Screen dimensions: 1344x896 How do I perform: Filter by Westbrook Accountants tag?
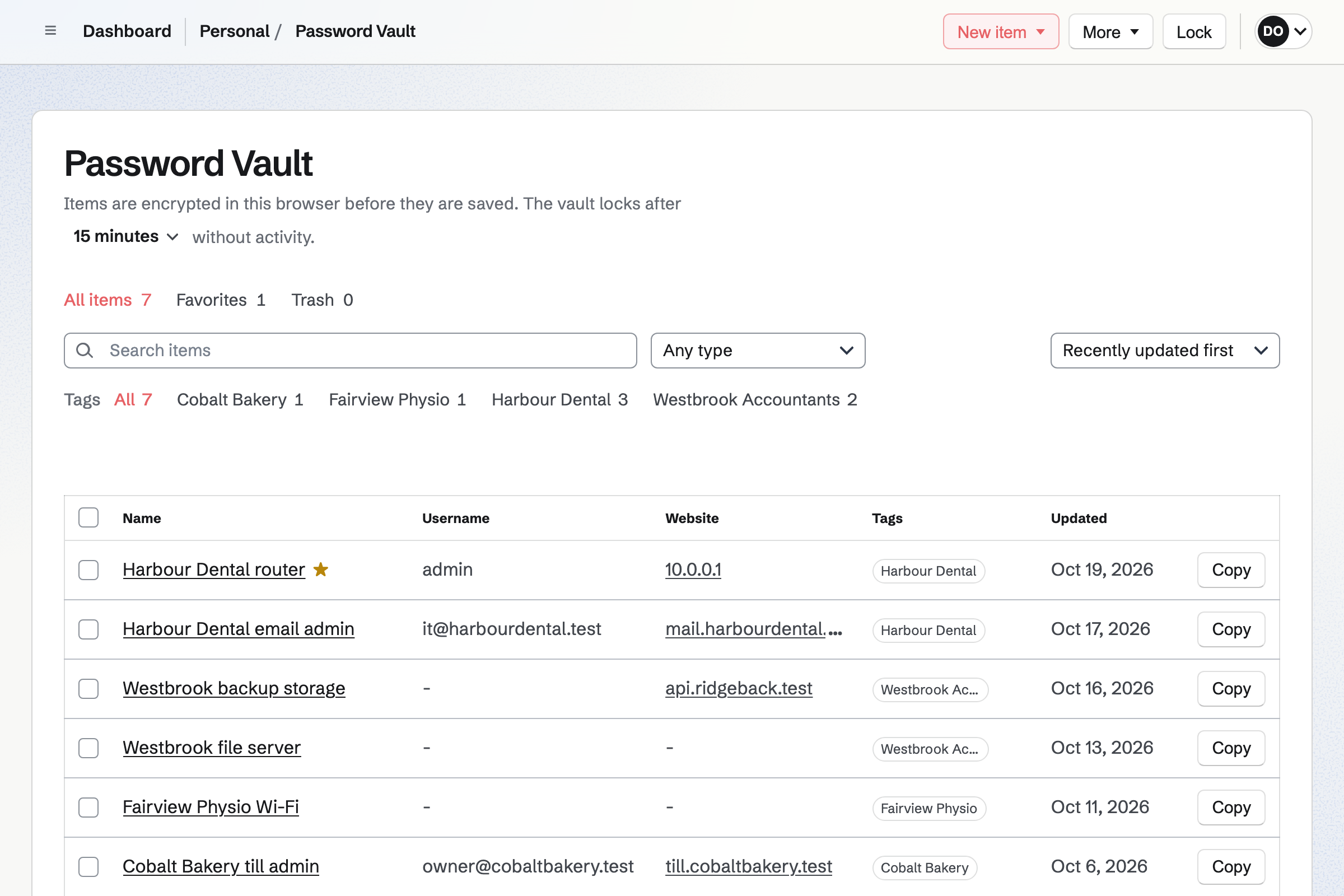[755, 399]
